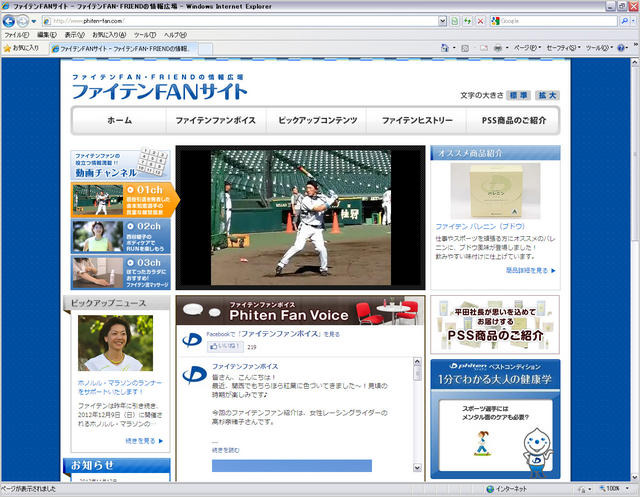Refresh the page with green arrows icon
Image resolution: width=640 pixels, height=497 pixels.
pos(467,21)
